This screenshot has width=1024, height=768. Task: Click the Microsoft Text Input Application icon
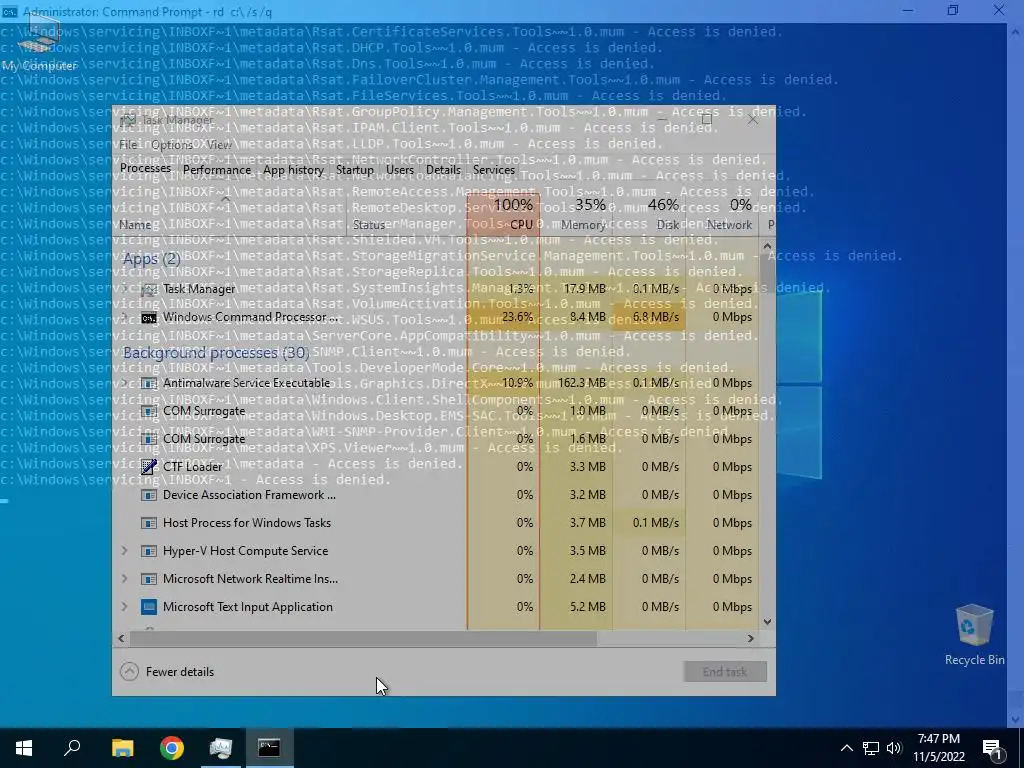[149, 607]
